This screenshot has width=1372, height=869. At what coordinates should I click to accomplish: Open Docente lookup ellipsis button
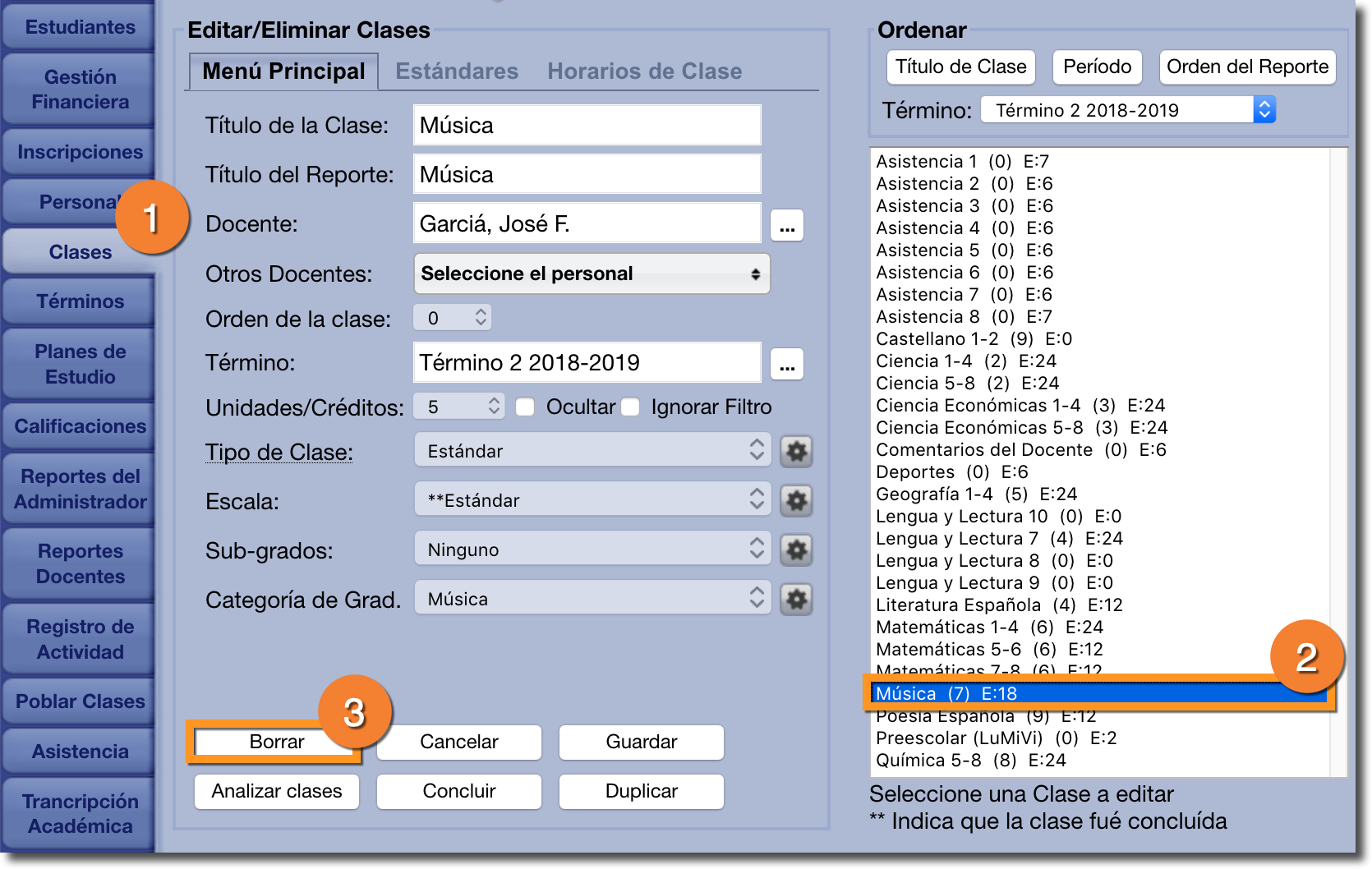(786, 225)
